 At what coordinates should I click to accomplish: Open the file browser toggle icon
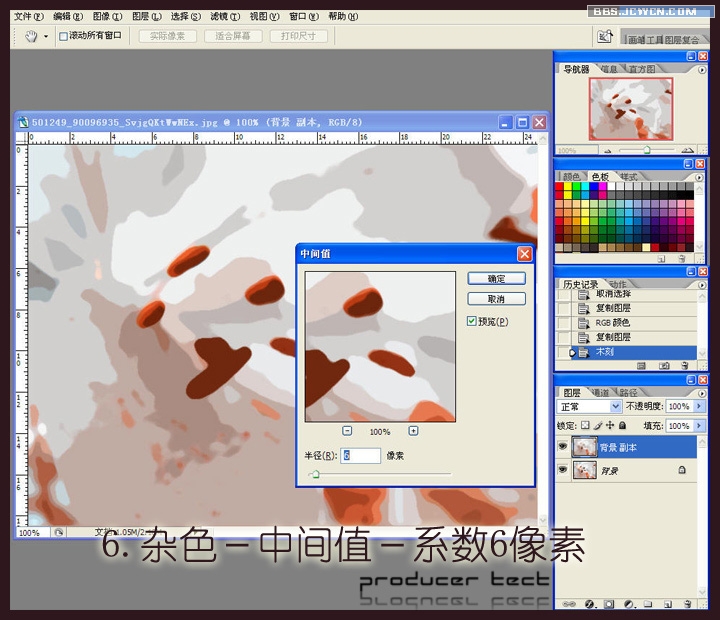[x=605, y=36]
